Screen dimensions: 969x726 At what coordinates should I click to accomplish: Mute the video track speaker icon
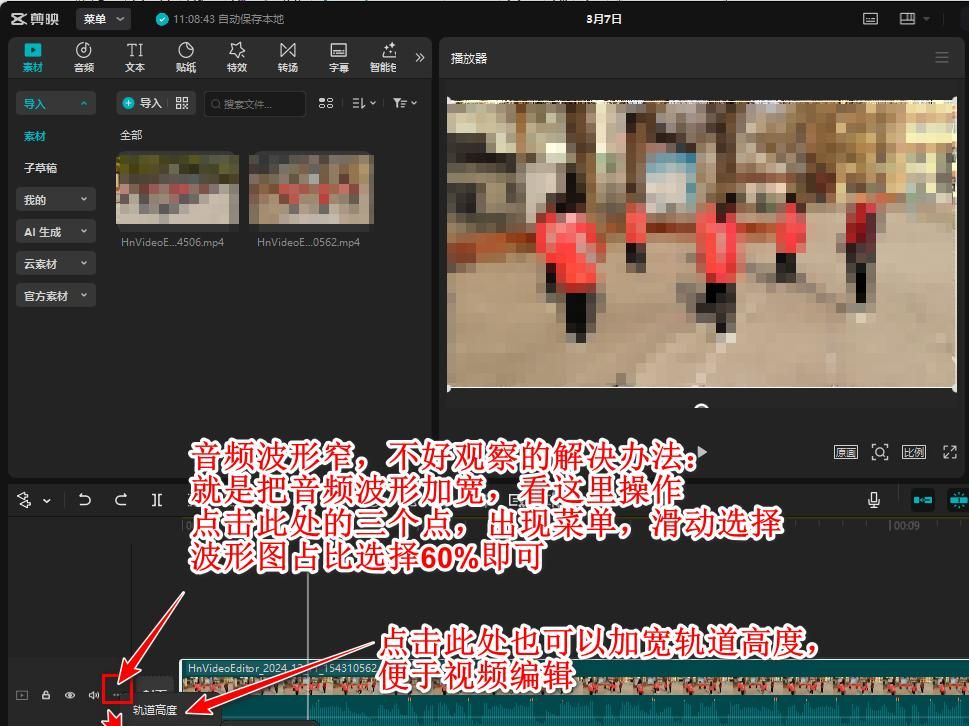point(94,695)
